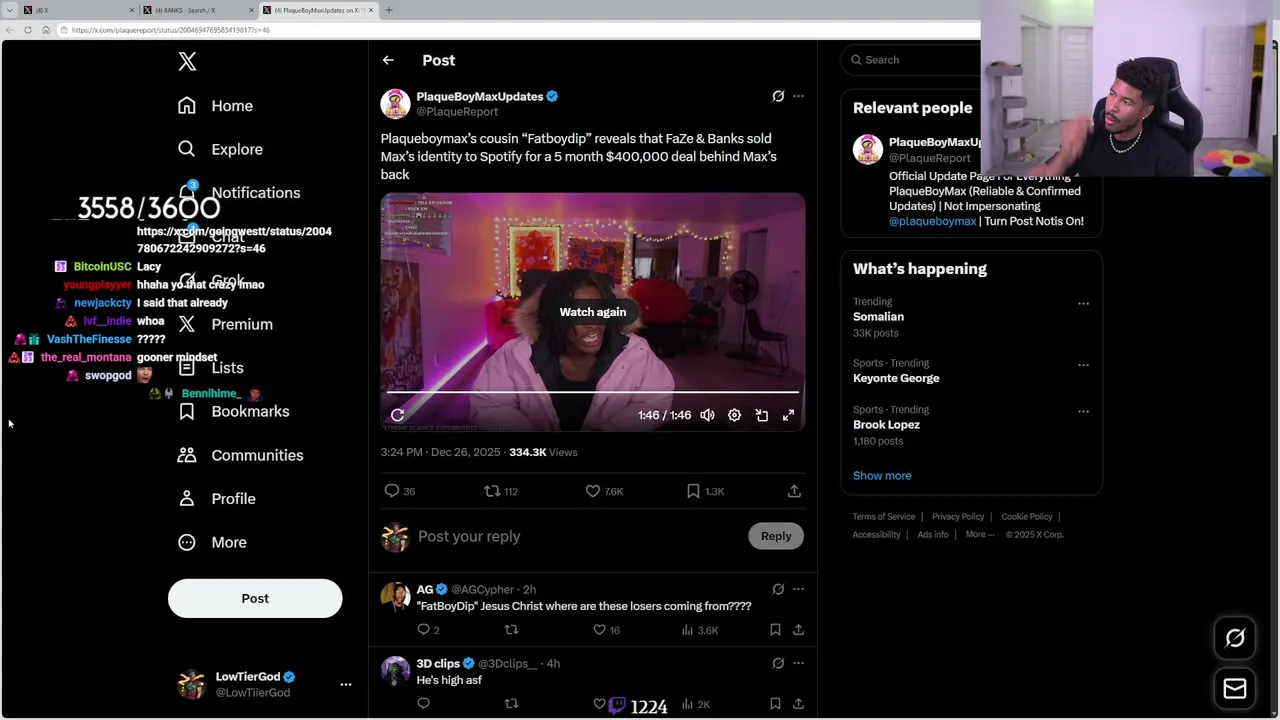Screen dimensions: 1280x720
Task: Click Grok icon on main post
Action: 778,96
